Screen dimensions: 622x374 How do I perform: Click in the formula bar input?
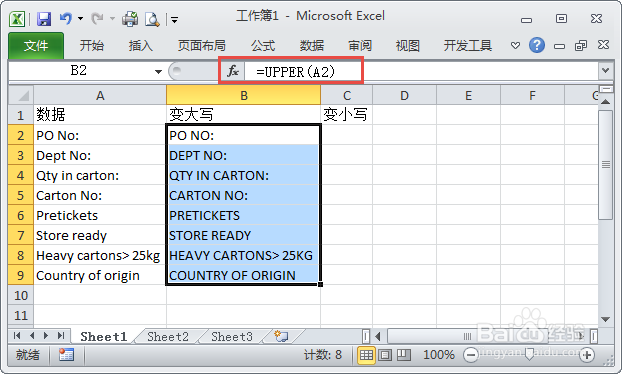click(420, 71)
